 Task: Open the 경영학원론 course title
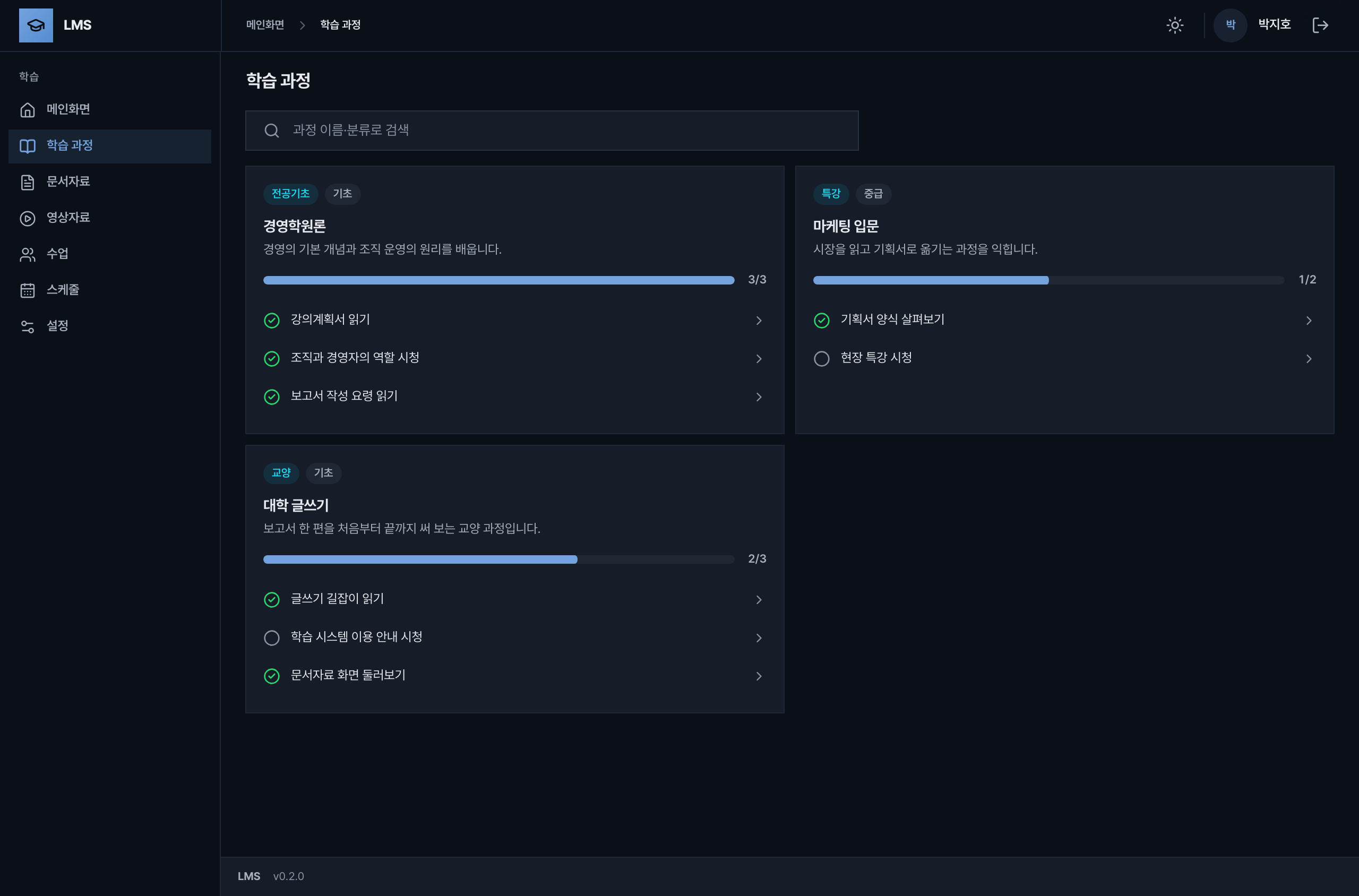[294, 226]
